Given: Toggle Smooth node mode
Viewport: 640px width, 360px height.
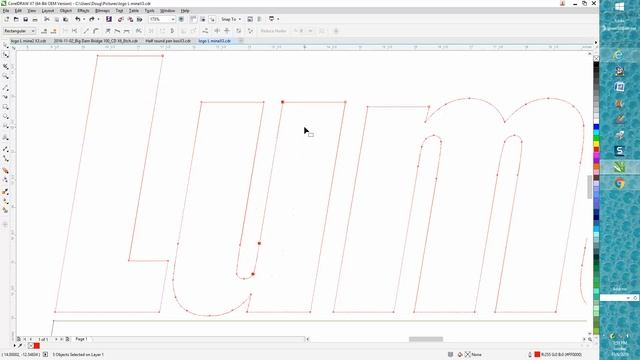Looking at the screenshot, I should coord(117,31).
